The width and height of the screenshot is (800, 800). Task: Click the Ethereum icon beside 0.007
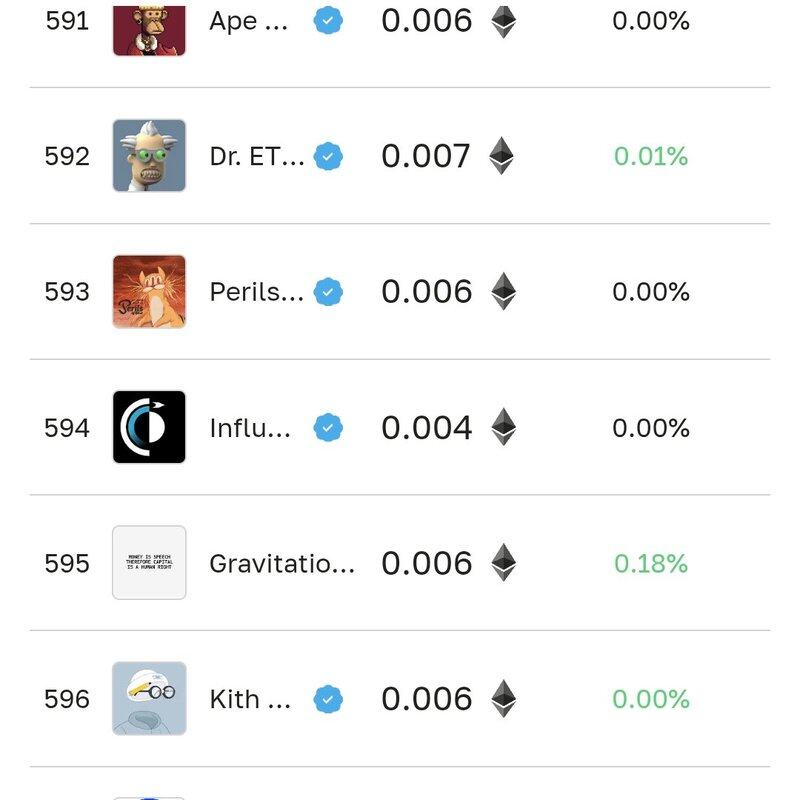coord(502,156)
